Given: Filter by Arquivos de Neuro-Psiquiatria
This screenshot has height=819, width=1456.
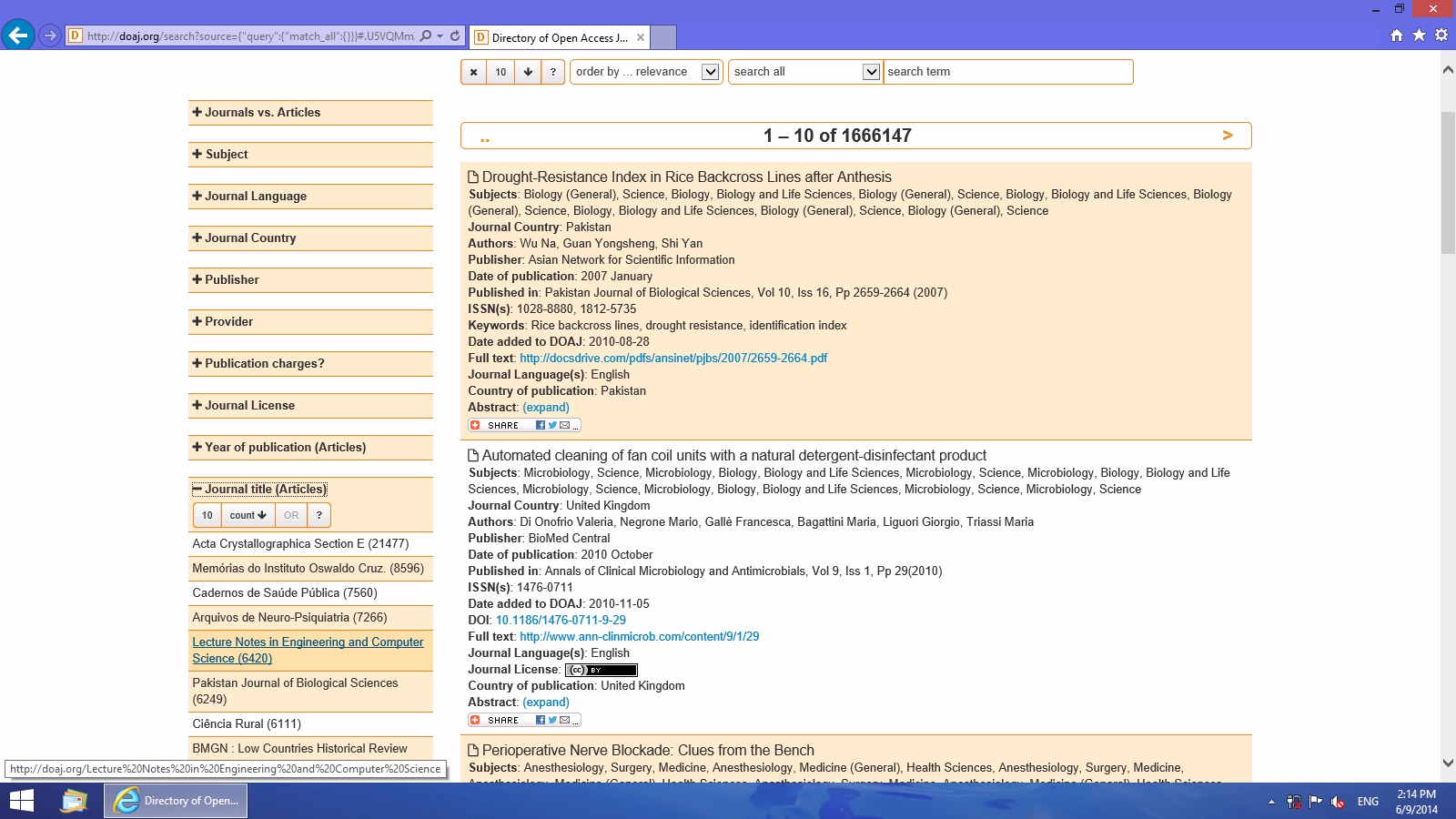Looking at the screenshot, I should 289,618.
